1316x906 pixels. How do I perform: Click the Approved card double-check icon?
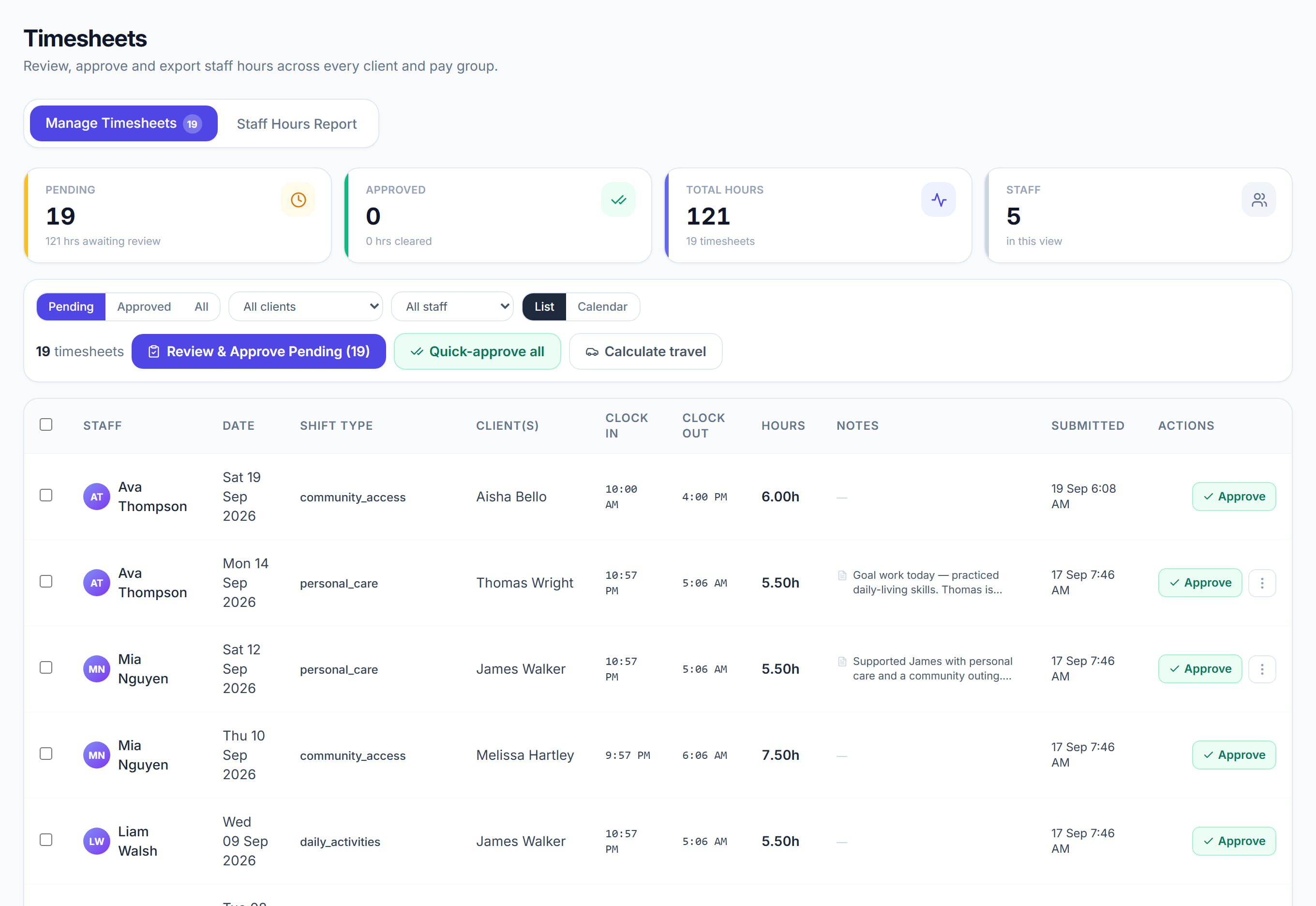pyautogui.click(x=618, y=200)
